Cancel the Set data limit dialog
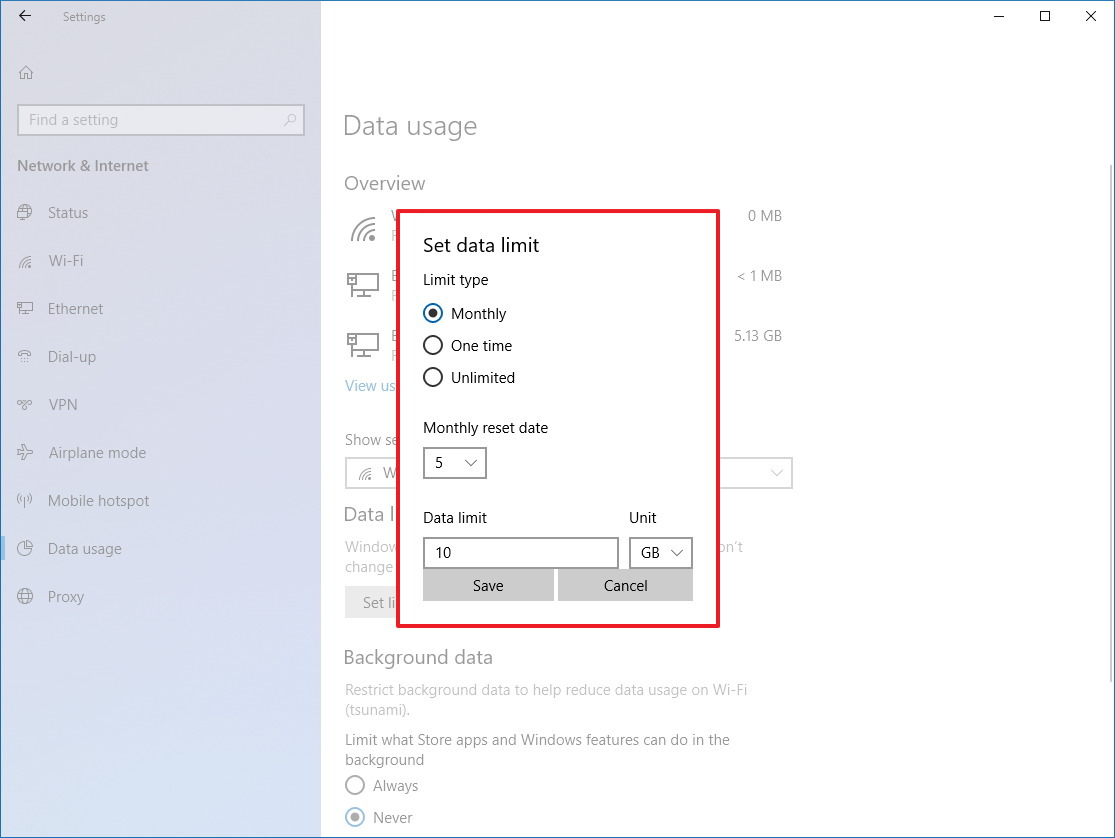The width and height of the screenshot is (1115, 838). 625,586
